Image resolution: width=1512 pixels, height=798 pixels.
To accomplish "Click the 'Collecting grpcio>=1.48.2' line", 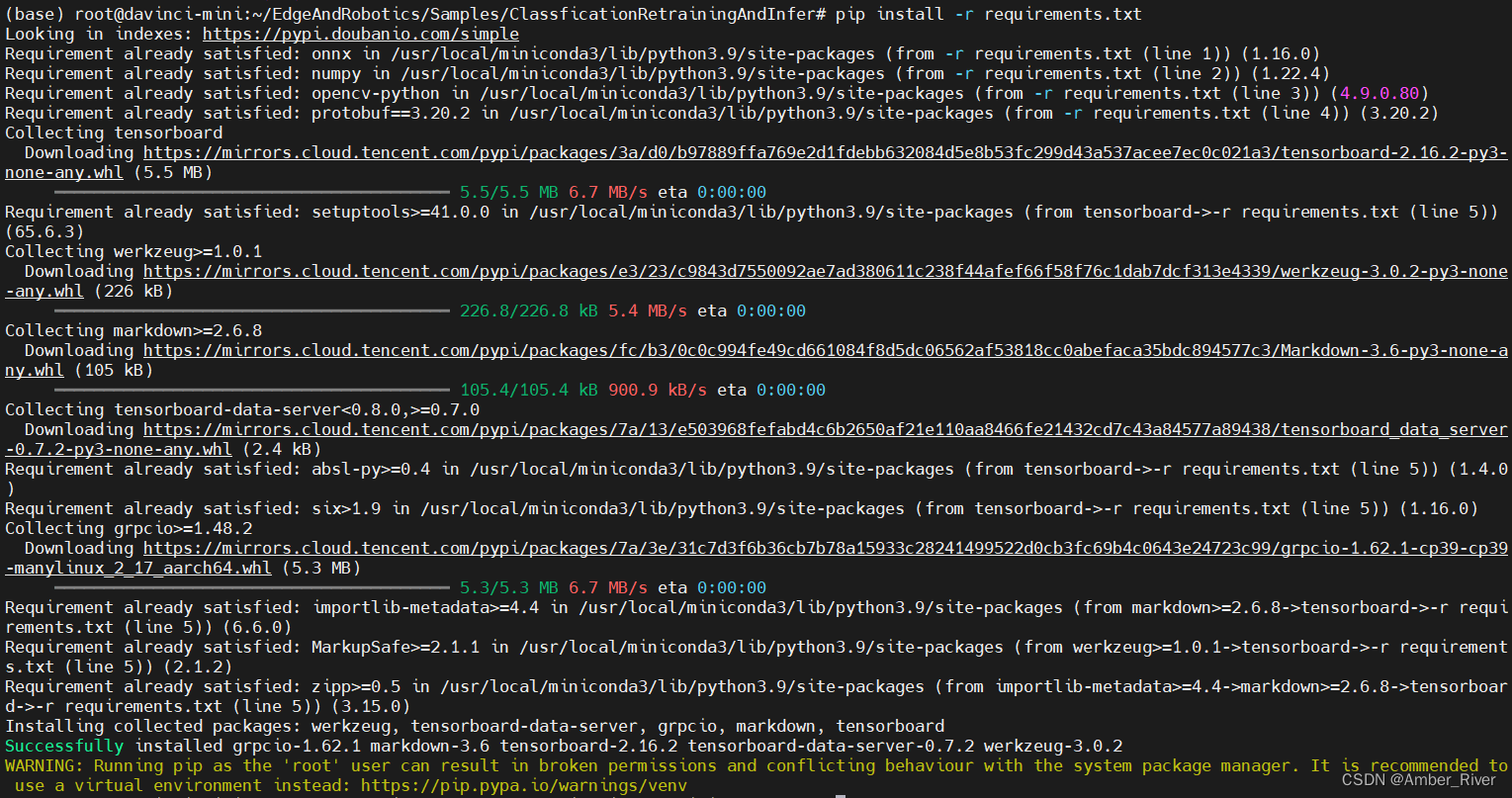I will (129, 528).
